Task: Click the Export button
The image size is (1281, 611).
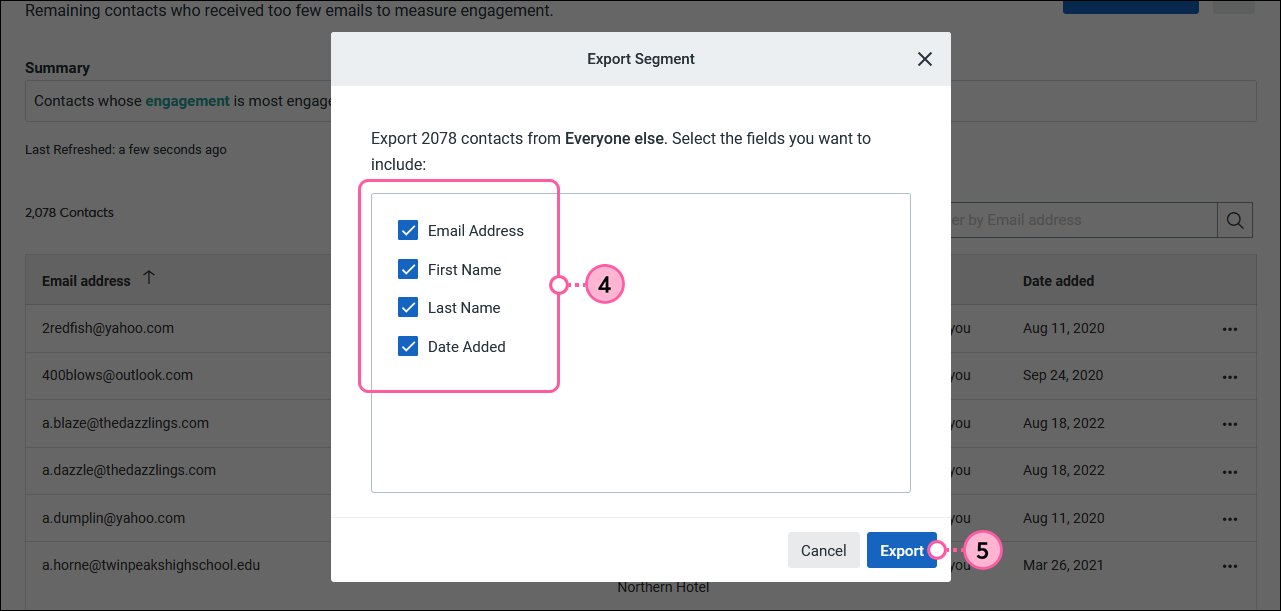Action: pos(902,550)
